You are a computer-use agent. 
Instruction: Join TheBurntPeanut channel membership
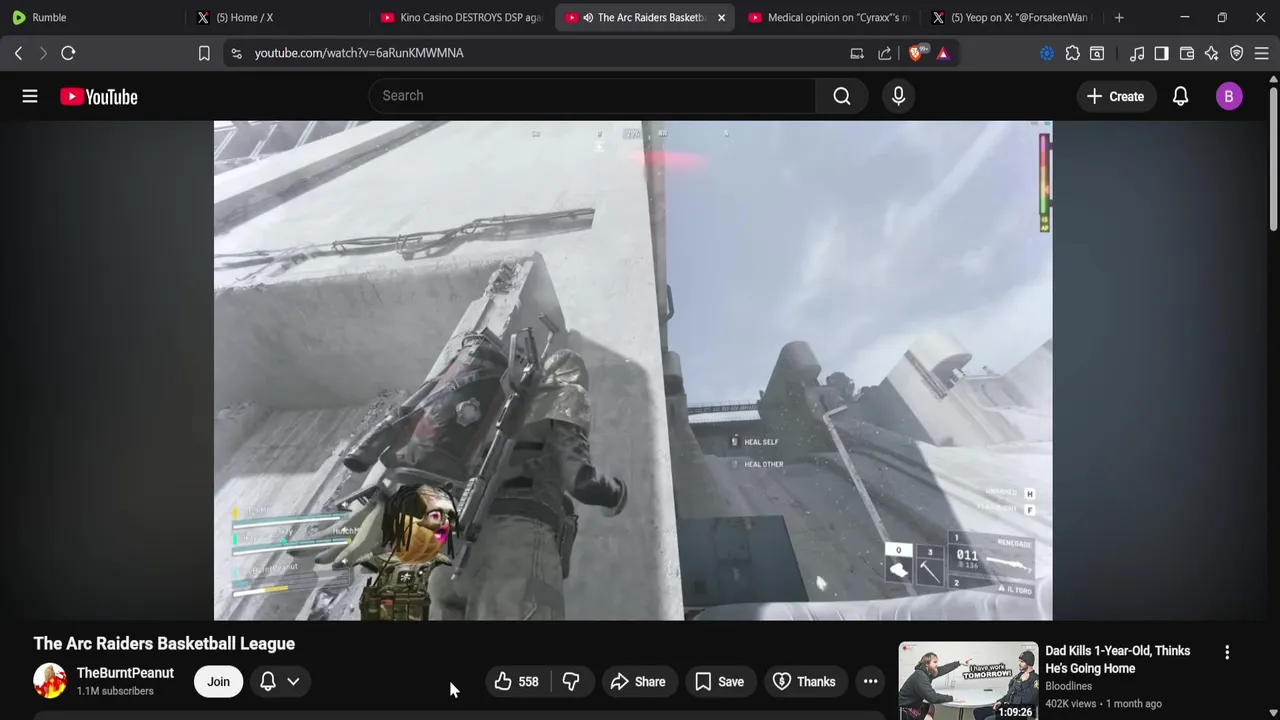pos(218,682)
